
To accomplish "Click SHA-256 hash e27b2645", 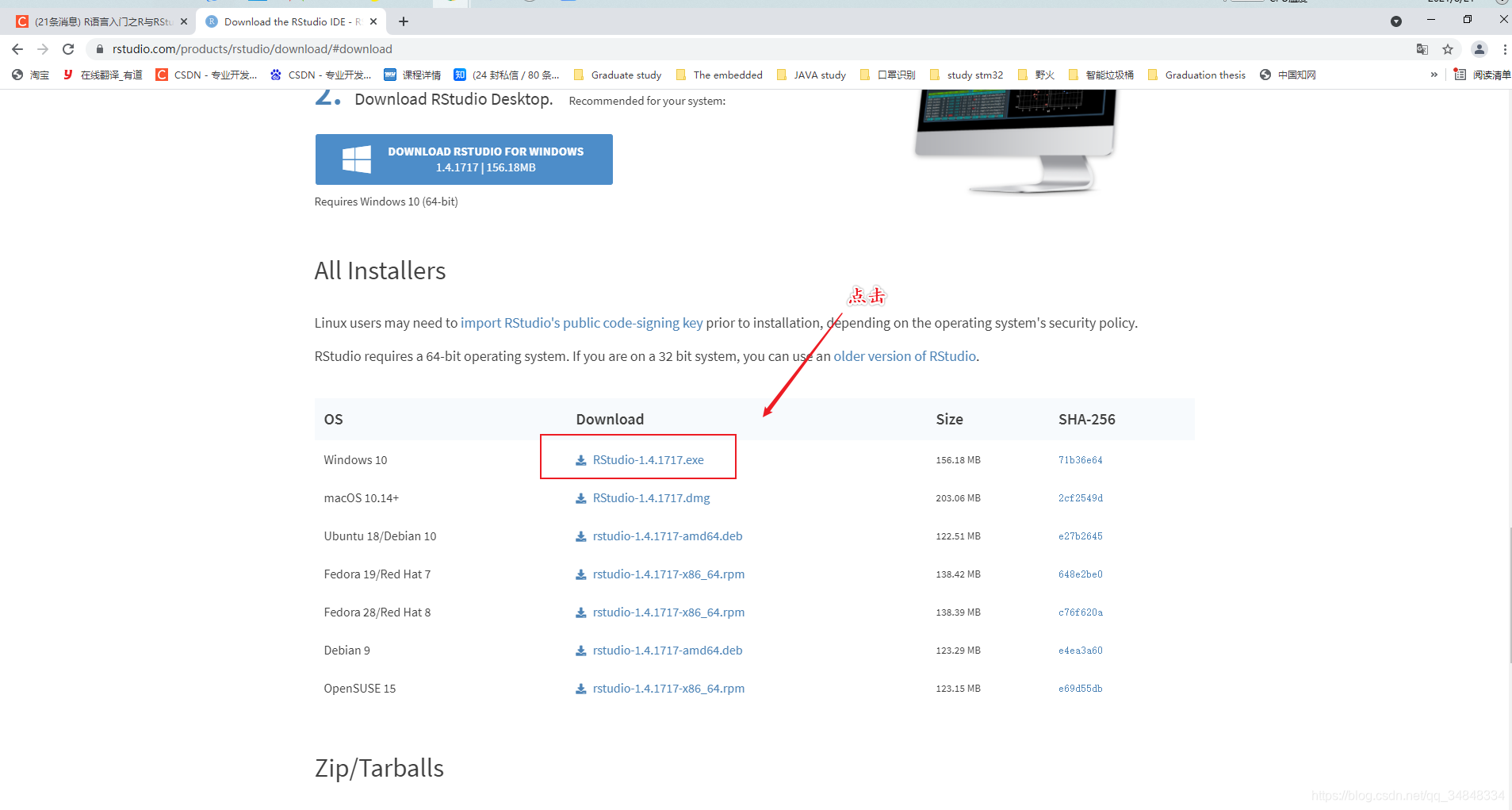I will 1080,536.
